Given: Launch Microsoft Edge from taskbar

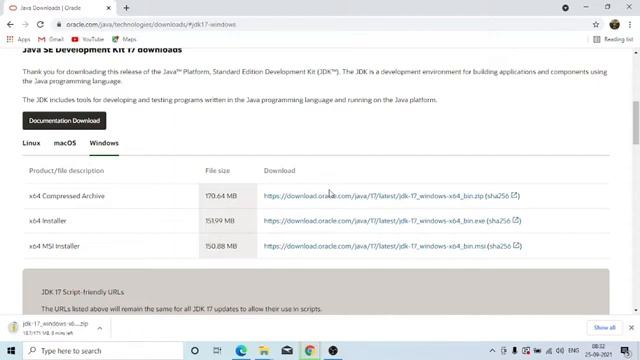Looking at the screenshot, I should [241, 351].
